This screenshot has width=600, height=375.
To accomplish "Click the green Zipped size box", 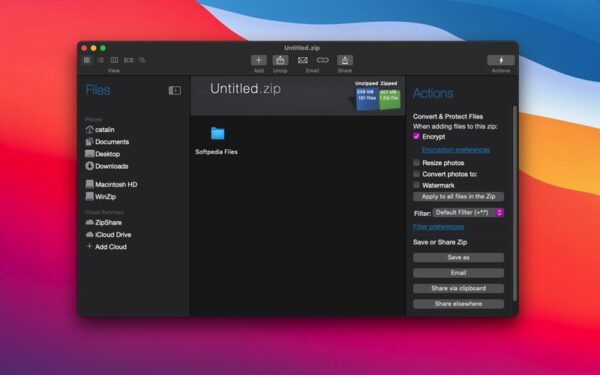I will 390,99.
